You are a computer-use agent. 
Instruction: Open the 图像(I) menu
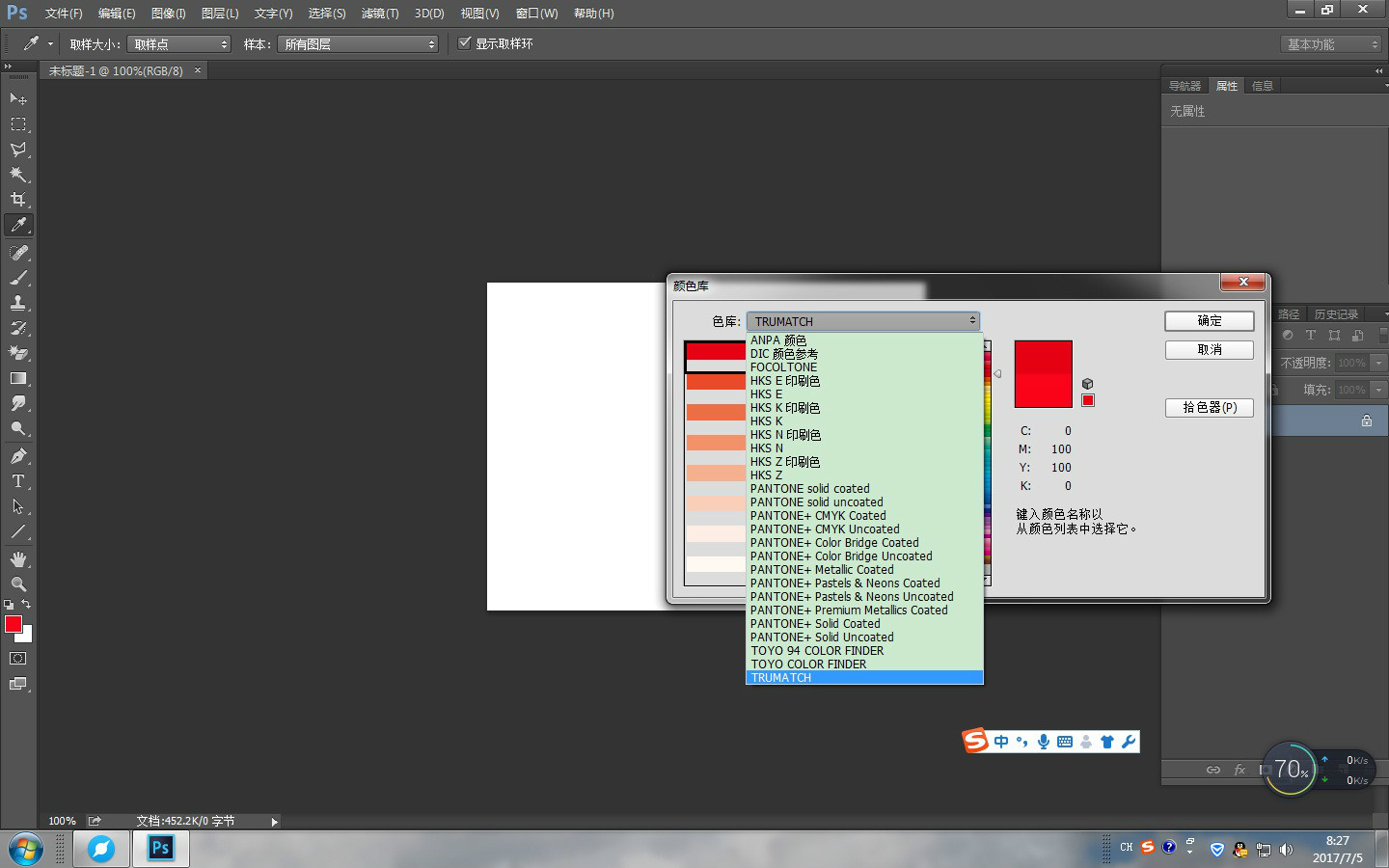point(168,14)
